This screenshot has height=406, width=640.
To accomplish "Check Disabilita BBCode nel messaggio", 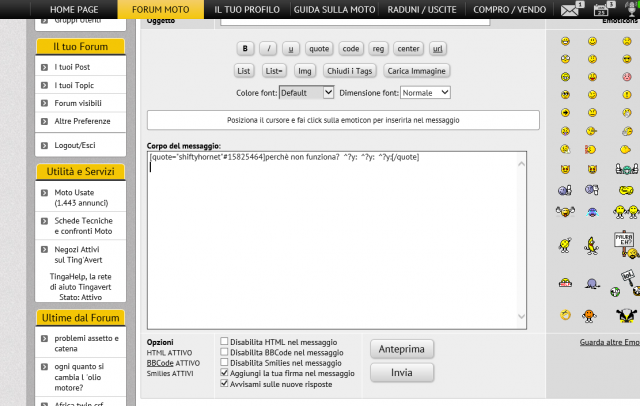I will click(225, 352).
